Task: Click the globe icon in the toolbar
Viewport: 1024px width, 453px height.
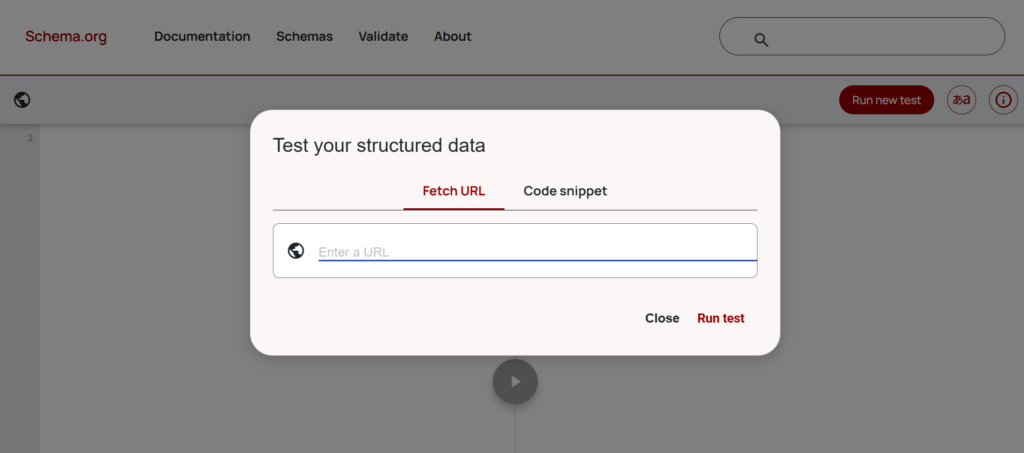Action: click(22, 100)
